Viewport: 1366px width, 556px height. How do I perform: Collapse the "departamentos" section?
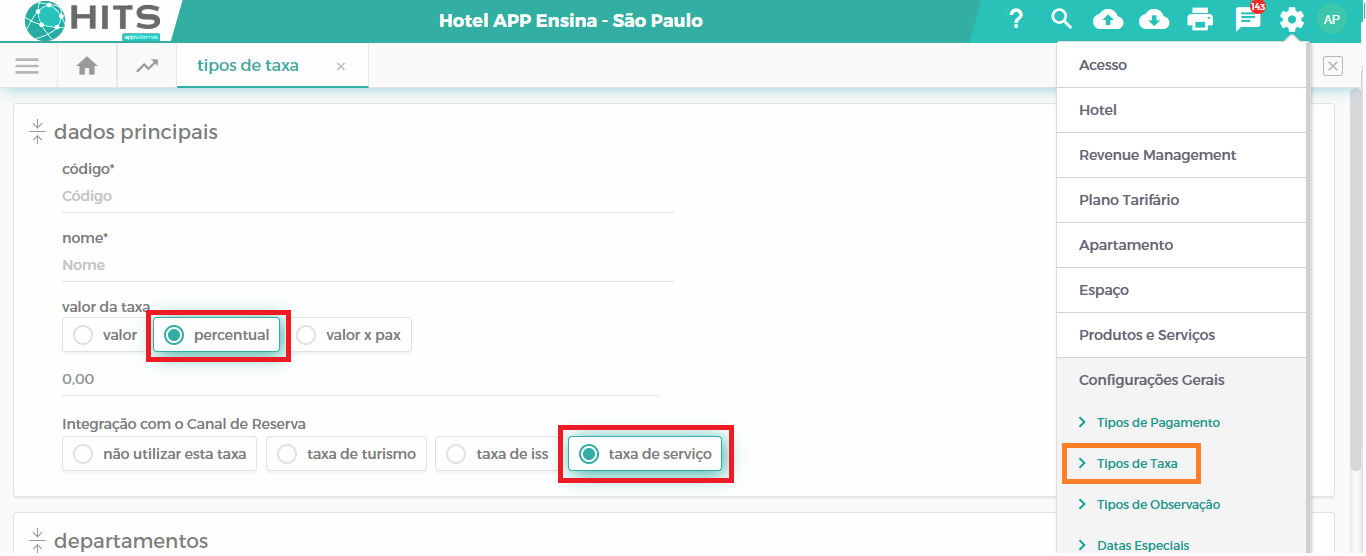tap(38, 541)
